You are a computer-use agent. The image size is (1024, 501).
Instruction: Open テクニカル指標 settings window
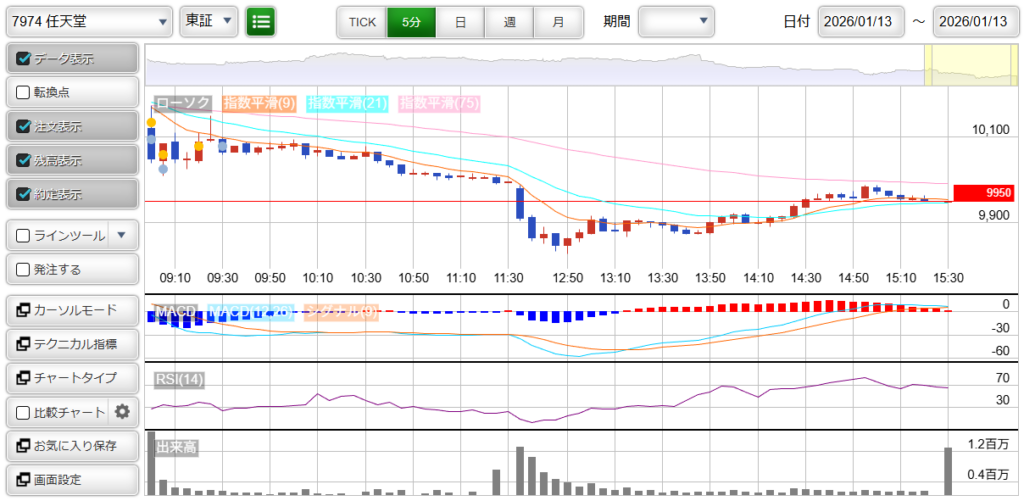71,344
